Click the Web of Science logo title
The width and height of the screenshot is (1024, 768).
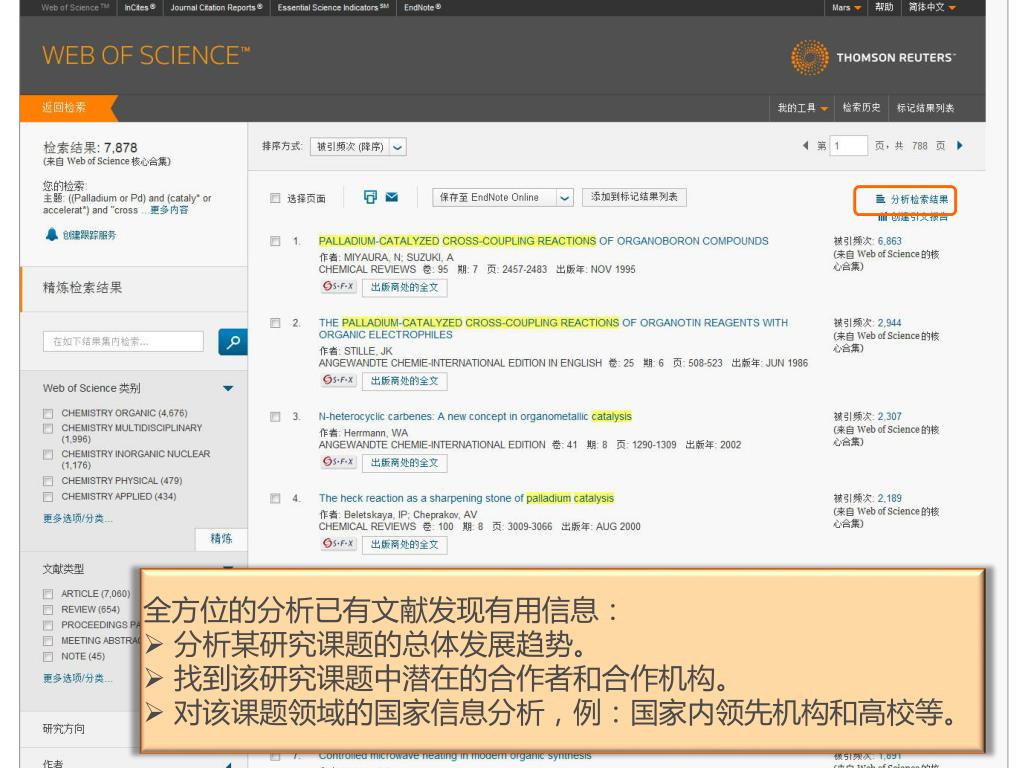[146, 56]
